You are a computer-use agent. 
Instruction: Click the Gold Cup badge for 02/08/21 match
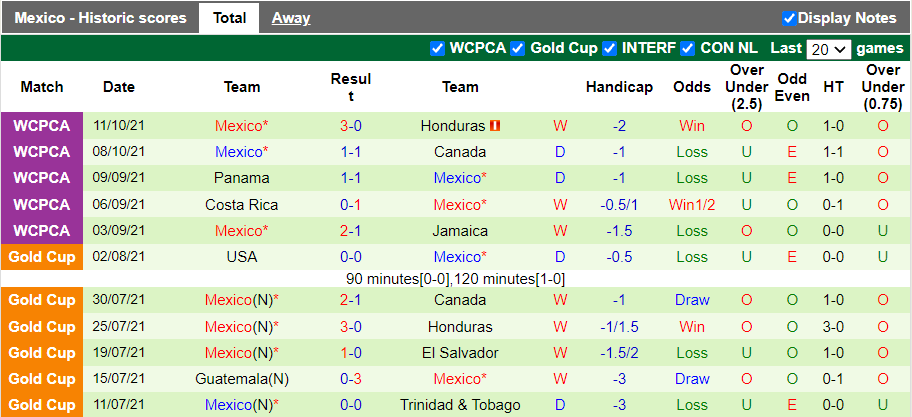[x=41, y=256]
